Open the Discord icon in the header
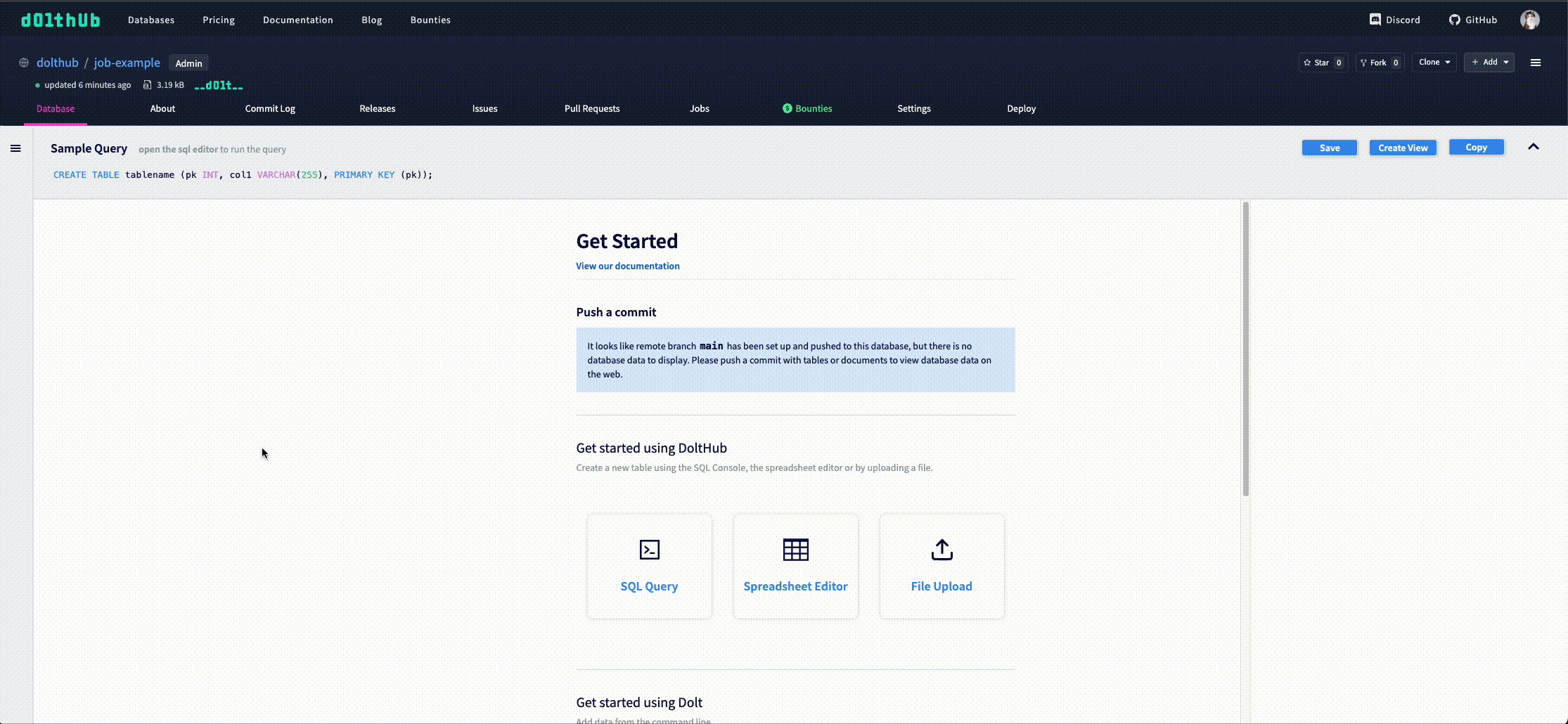Screen dimensions: 1568x724 pos(1375,19)
